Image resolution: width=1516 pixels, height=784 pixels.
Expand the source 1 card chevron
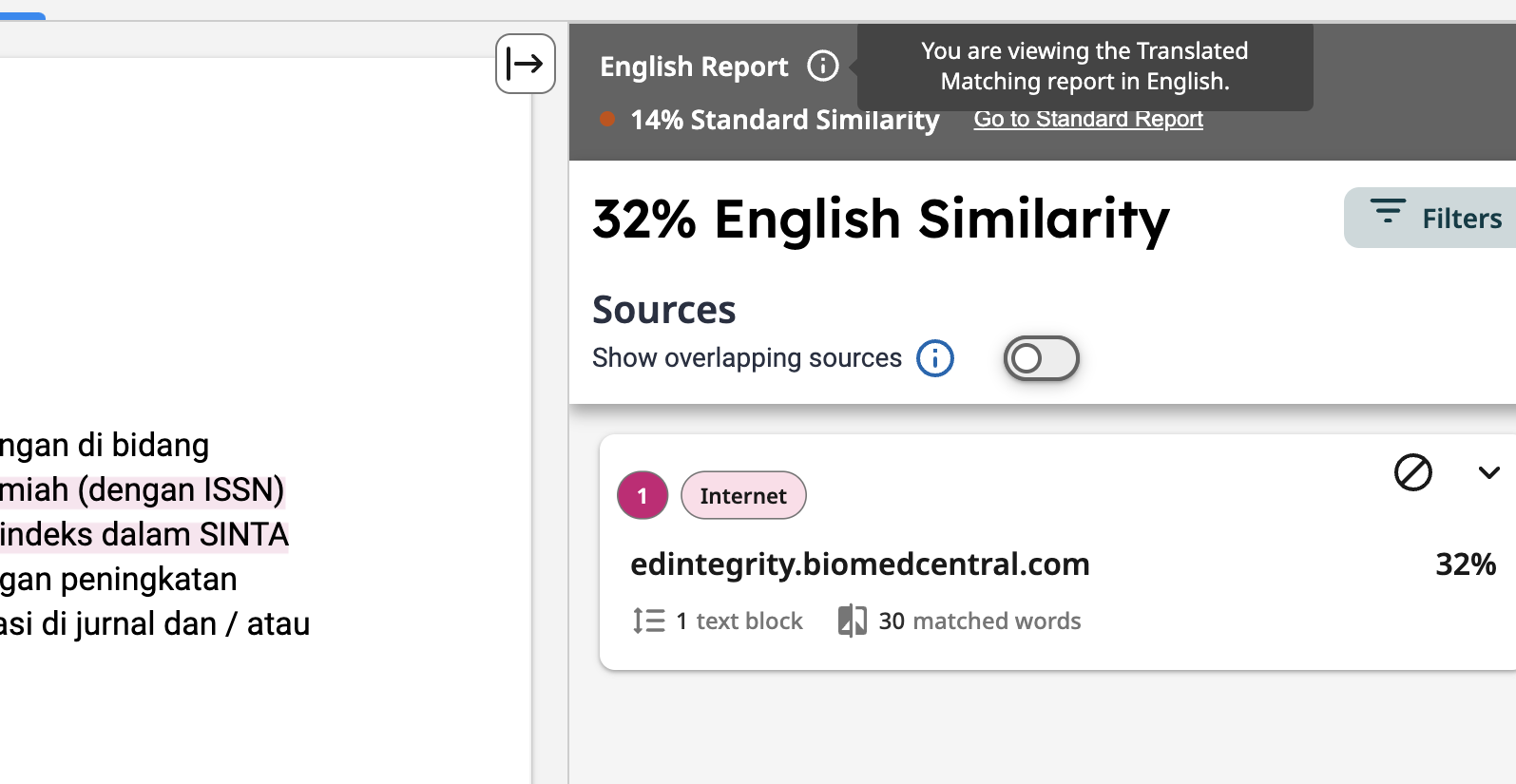[1488, 472]
